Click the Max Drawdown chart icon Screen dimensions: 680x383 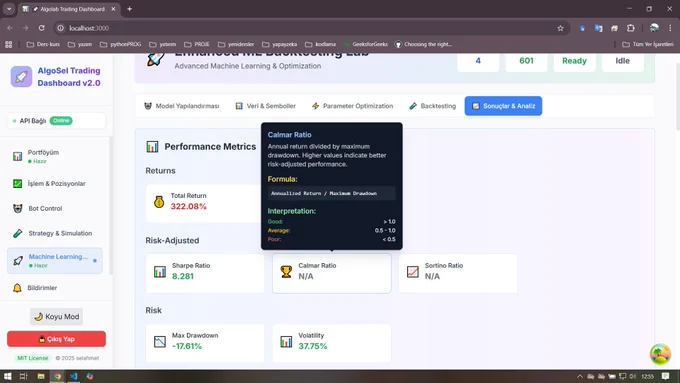pos(160,342)
